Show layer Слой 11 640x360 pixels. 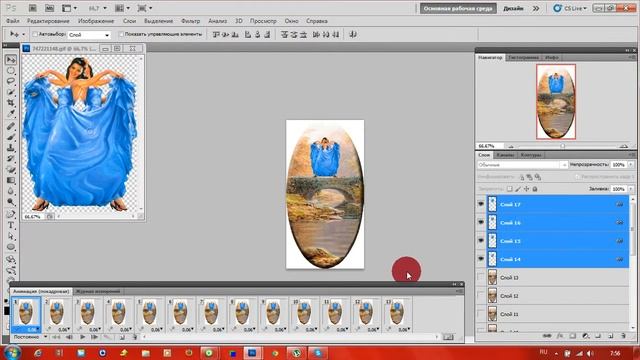(481, 314)
